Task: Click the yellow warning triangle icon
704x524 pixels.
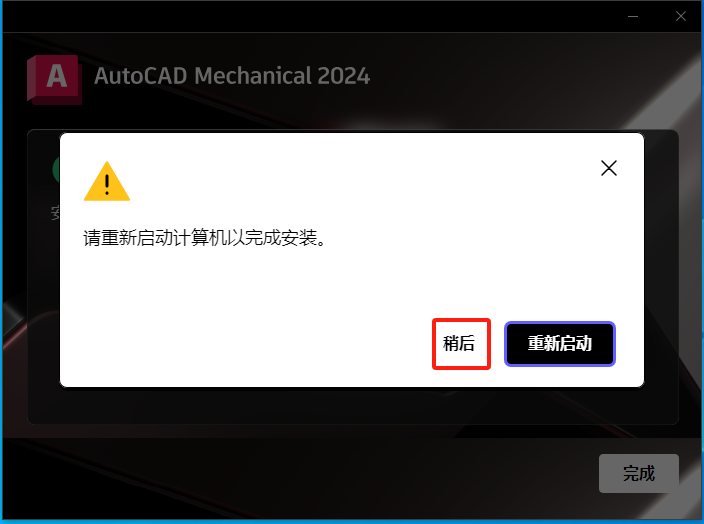Action: tap(107, 181)
